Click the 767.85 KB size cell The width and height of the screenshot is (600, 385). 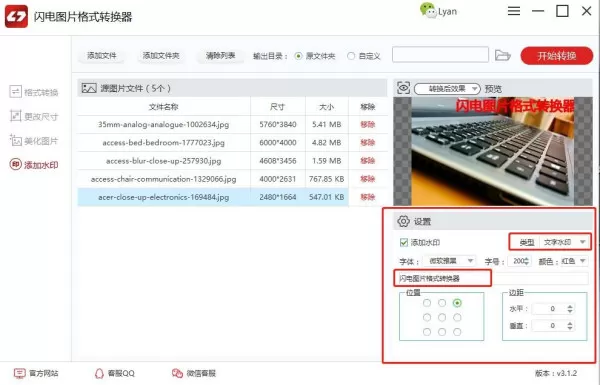(326, 179)
